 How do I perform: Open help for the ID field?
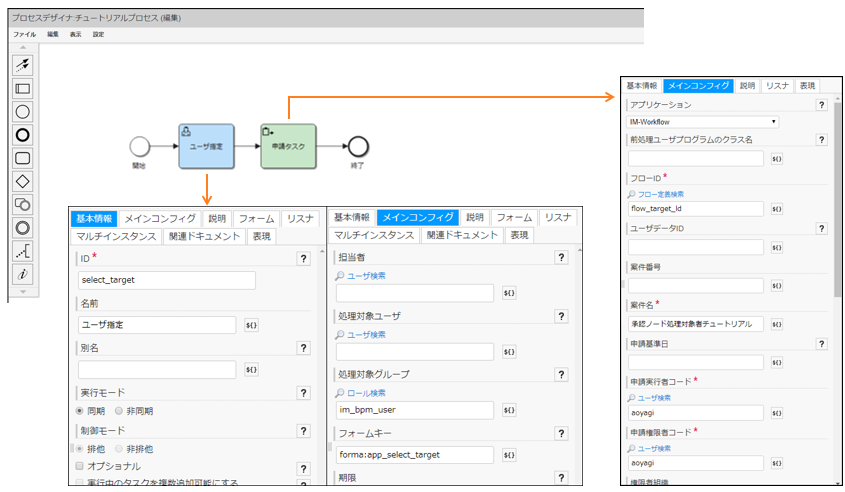[x=303, y=259]
